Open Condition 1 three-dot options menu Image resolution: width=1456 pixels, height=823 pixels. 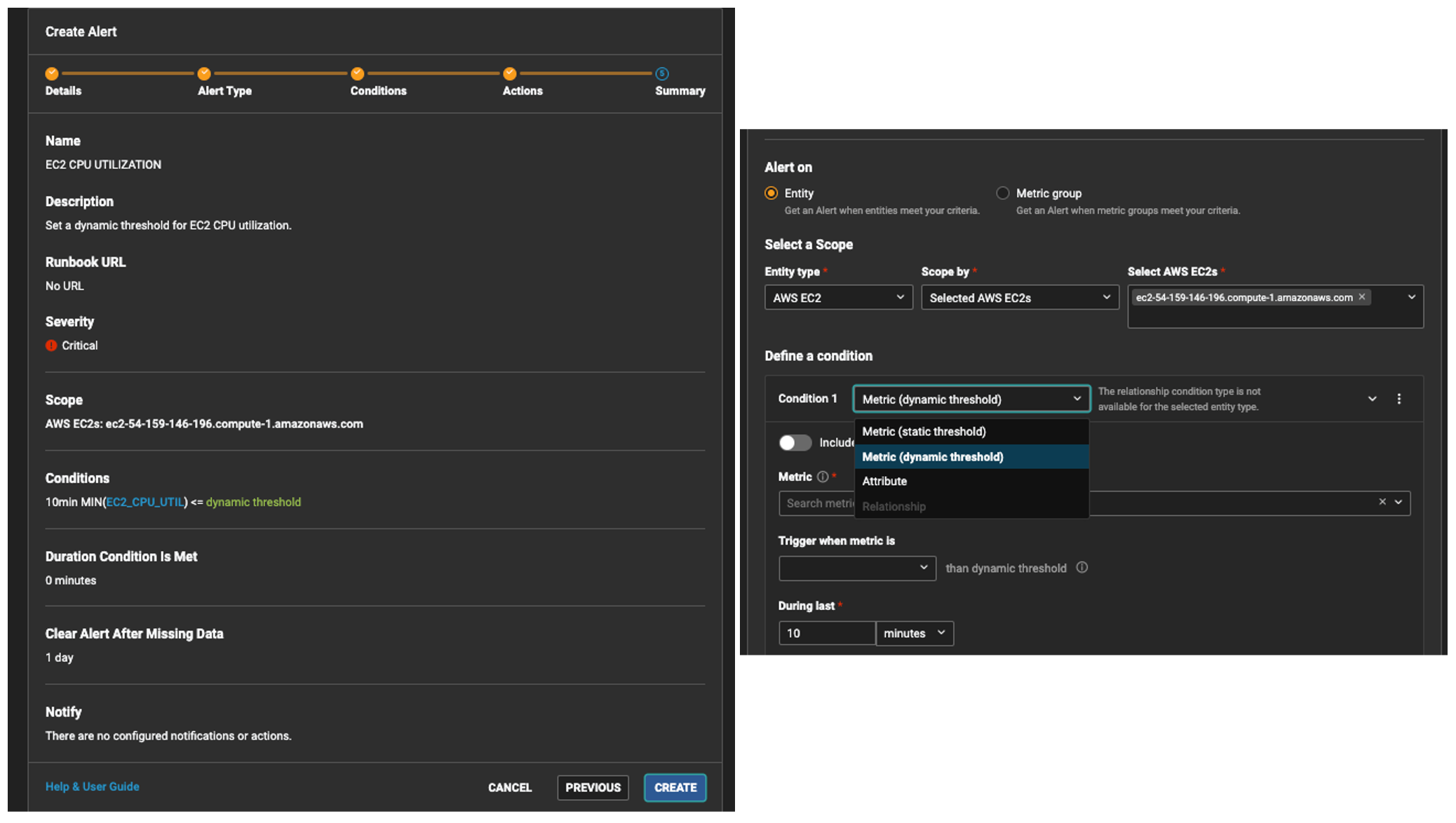coord(1398,399)
